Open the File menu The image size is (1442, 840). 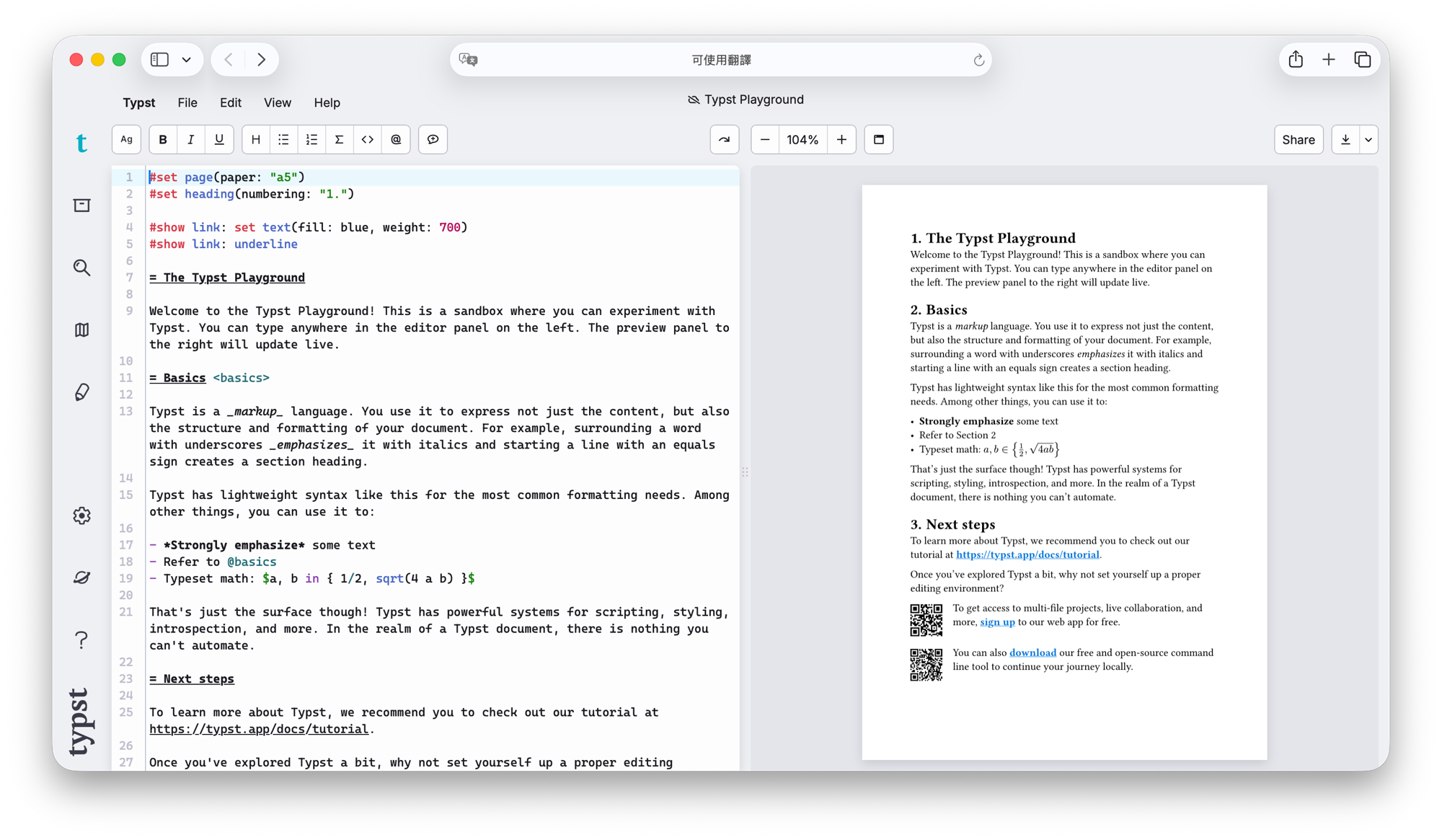coord(187,102)
